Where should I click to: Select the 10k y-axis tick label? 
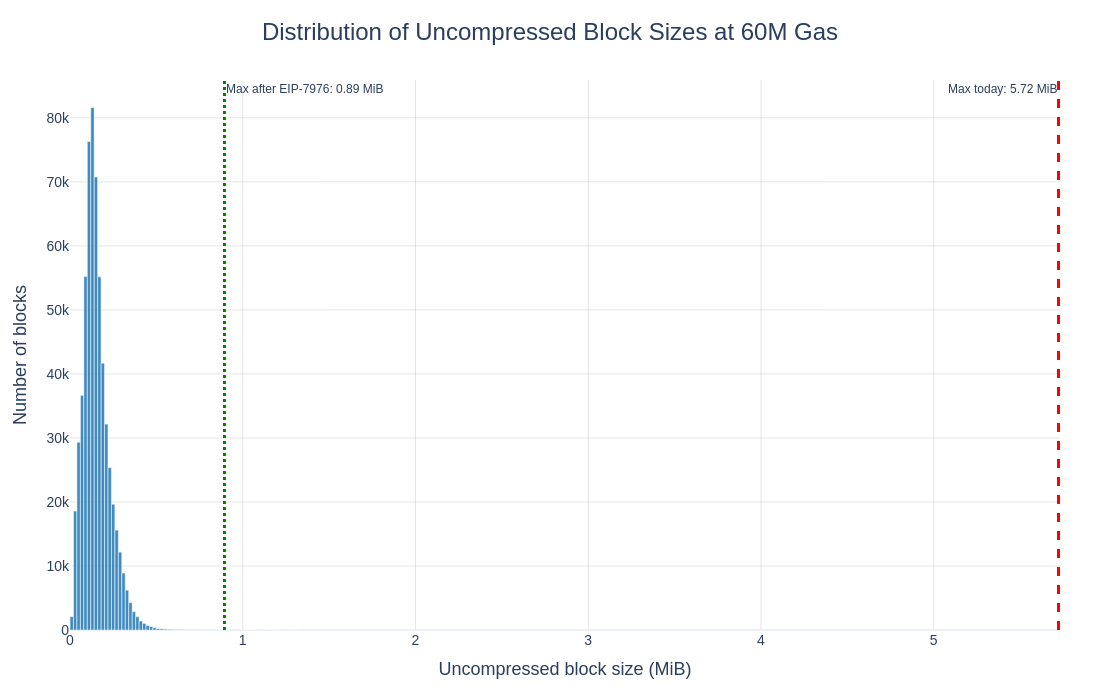tap(57, 566)
